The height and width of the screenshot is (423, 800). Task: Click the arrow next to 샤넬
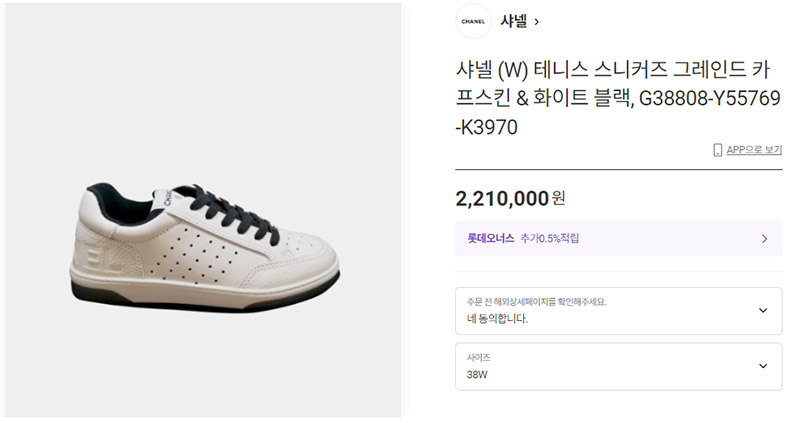(536, 22)
